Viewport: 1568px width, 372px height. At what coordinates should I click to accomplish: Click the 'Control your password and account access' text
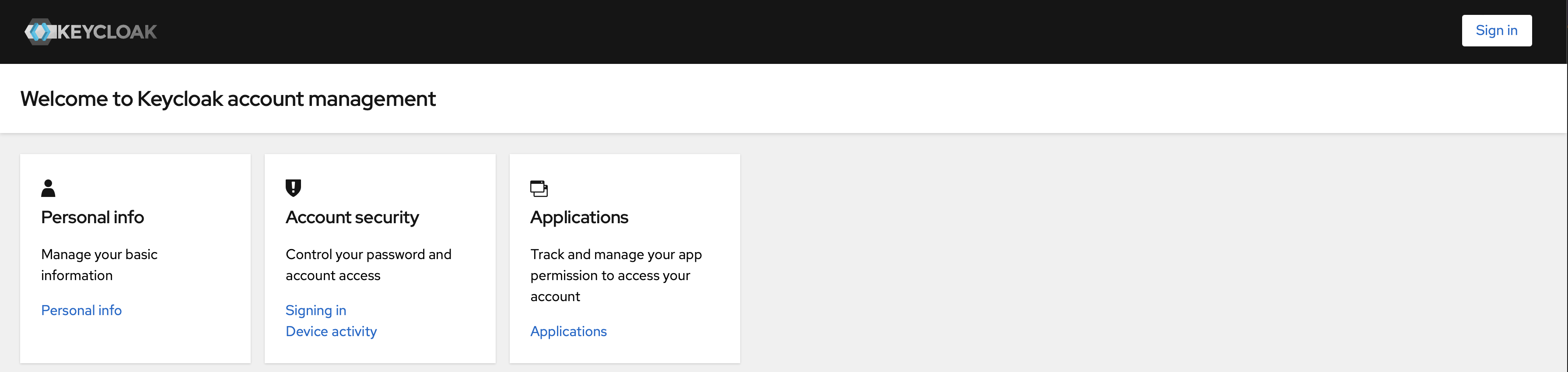(368, 265)
